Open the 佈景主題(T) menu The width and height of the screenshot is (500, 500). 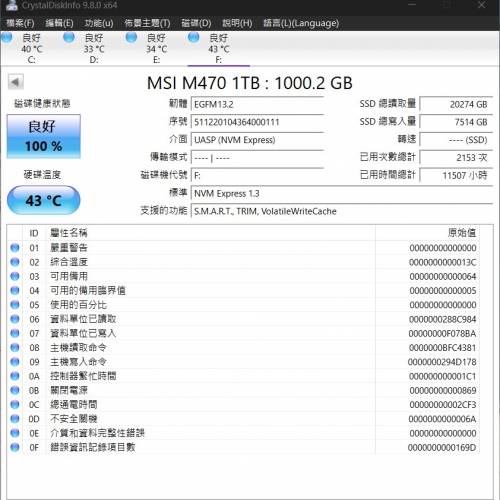(x=147, y=23)
